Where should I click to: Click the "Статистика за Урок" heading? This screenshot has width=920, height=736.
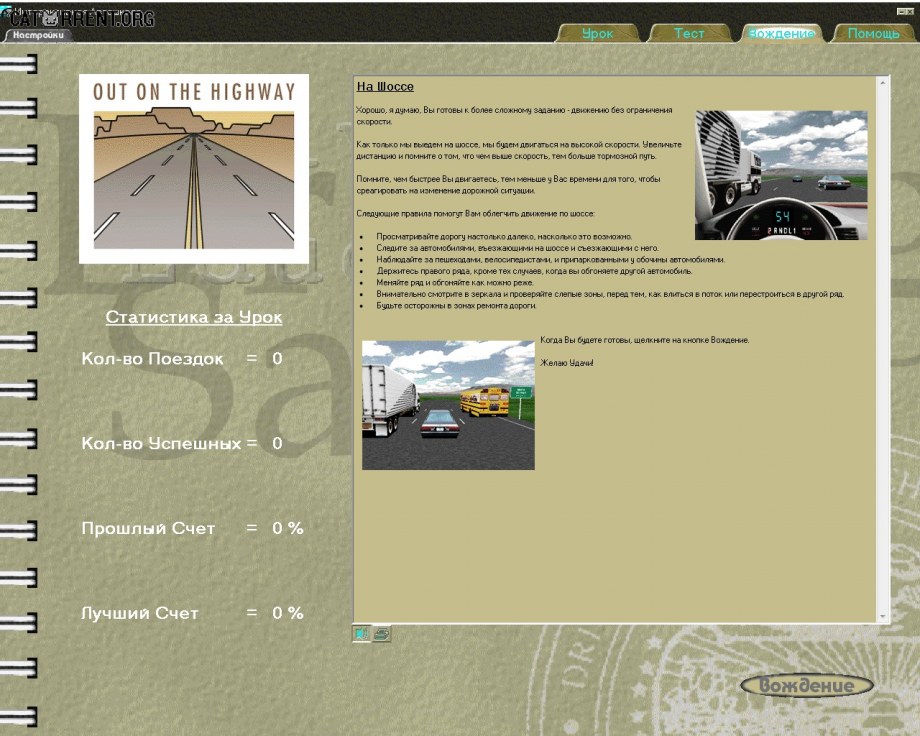194,317
